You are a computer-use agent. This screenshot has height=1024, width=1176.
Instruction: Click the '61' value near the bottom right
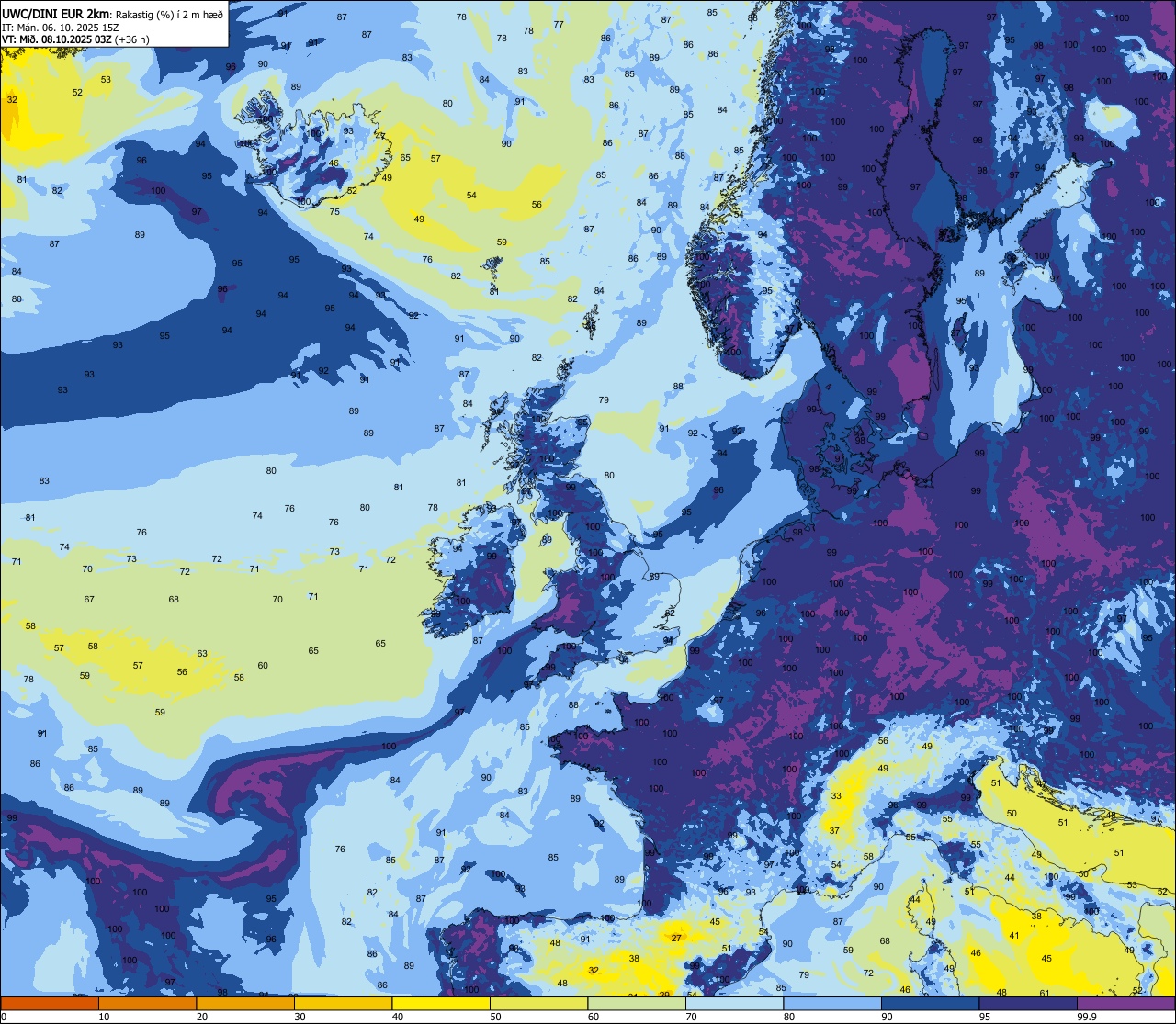click(x=1045, y=993)
